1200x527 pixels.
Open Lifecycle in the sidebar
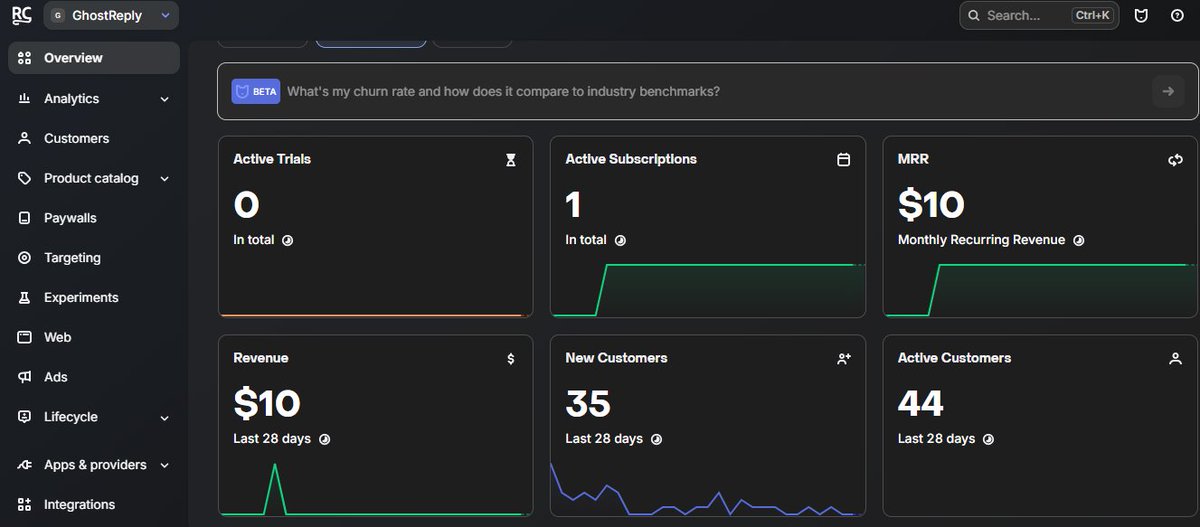click(x=94, y=417)
